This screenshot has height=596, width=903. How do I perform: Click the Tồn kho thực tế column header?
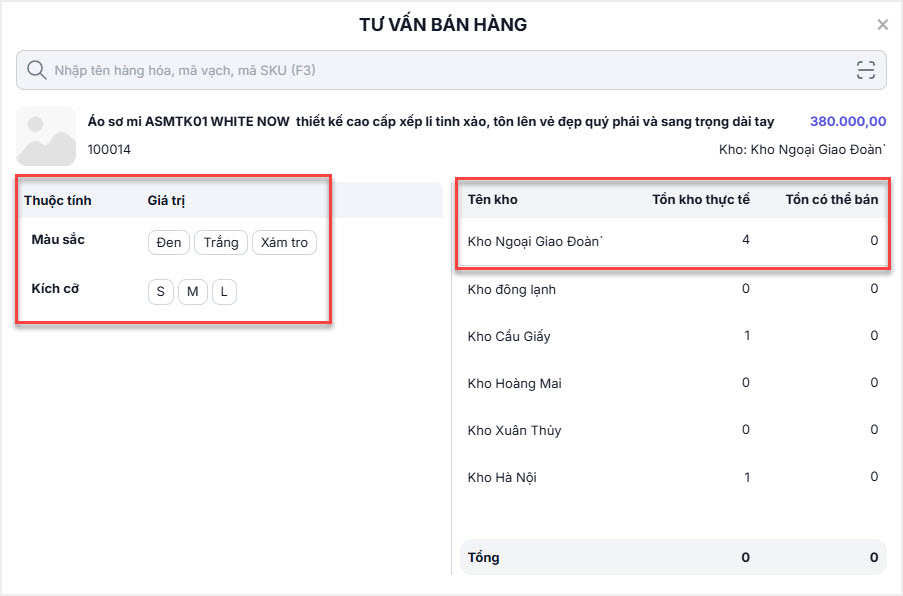(x=700, y=200)
